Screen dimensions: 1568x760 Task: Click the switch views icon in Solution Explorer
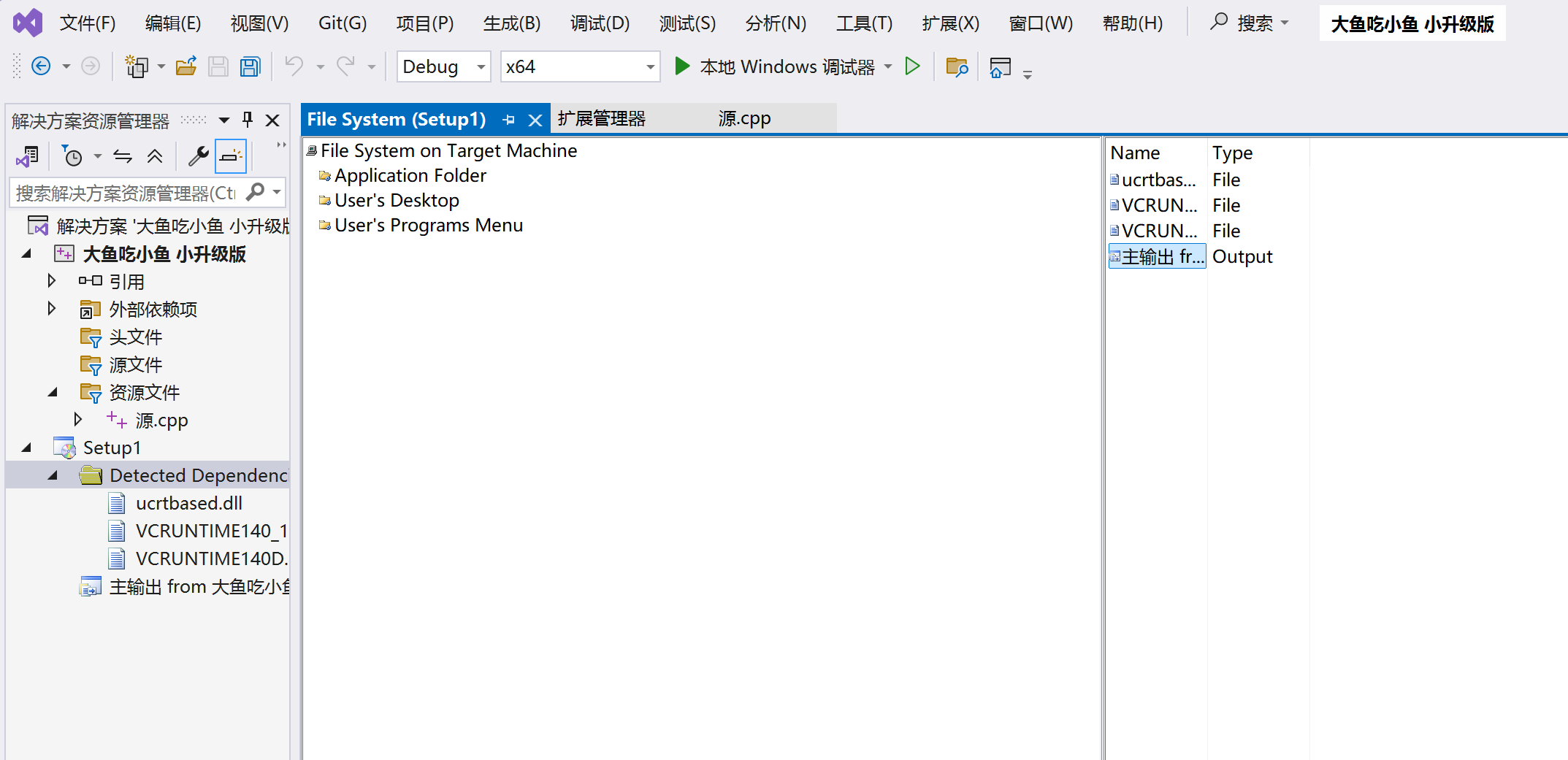(x=28, y=156)
